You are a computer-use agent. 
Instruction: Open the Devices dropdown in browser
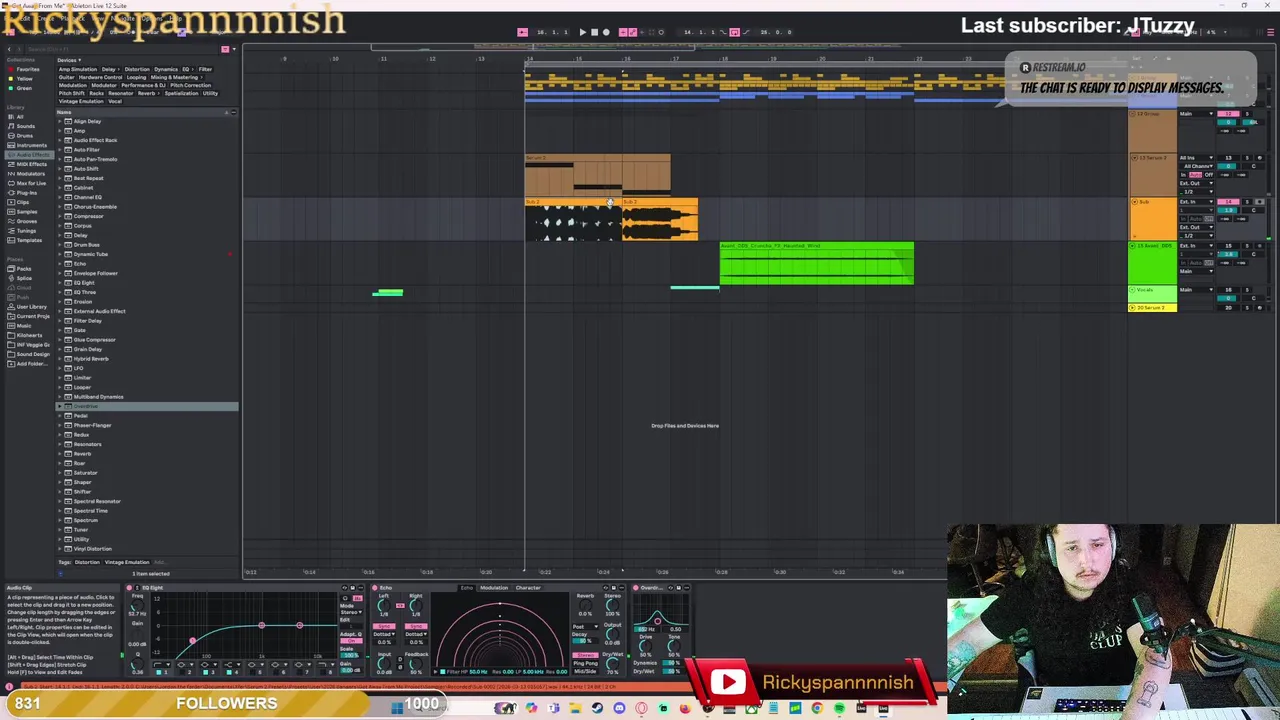[x=69, y=60]
